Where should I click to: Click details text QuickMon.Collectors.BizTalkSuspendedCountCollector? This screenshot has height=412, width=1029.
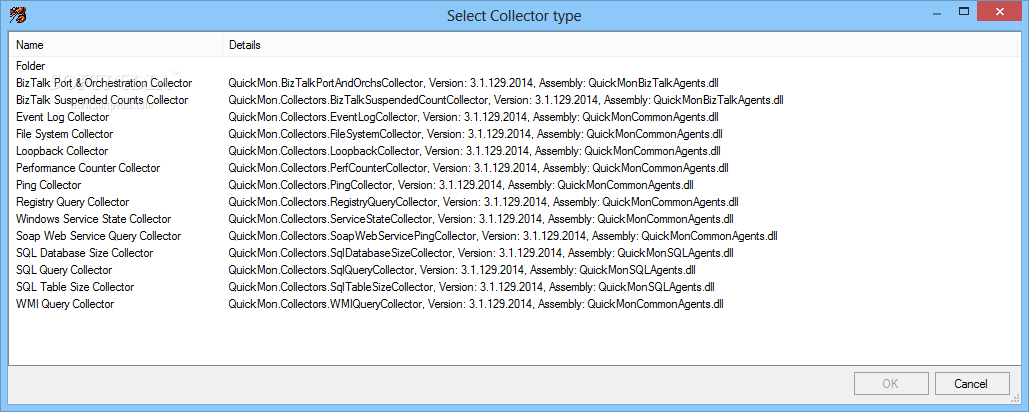[x=359, y=100]
